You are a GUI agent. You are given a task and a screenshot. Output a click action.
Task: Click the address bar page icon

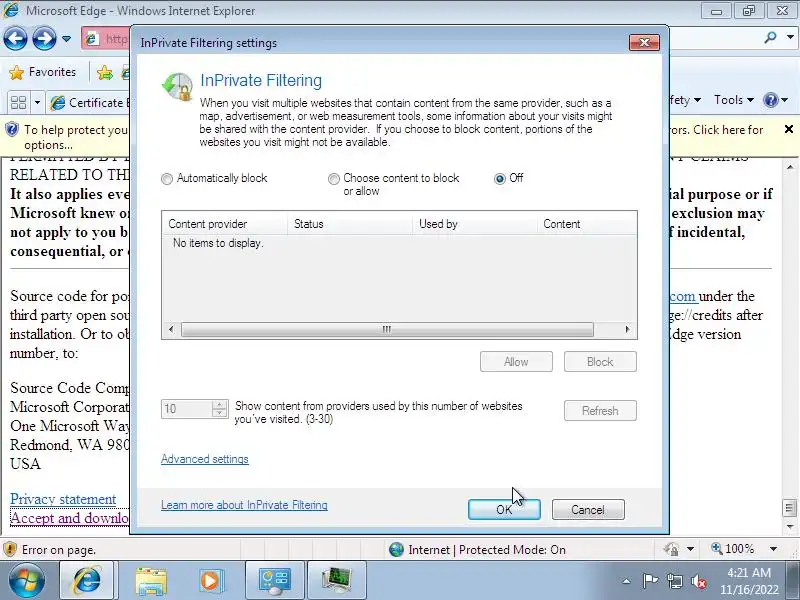pos(92,38)
